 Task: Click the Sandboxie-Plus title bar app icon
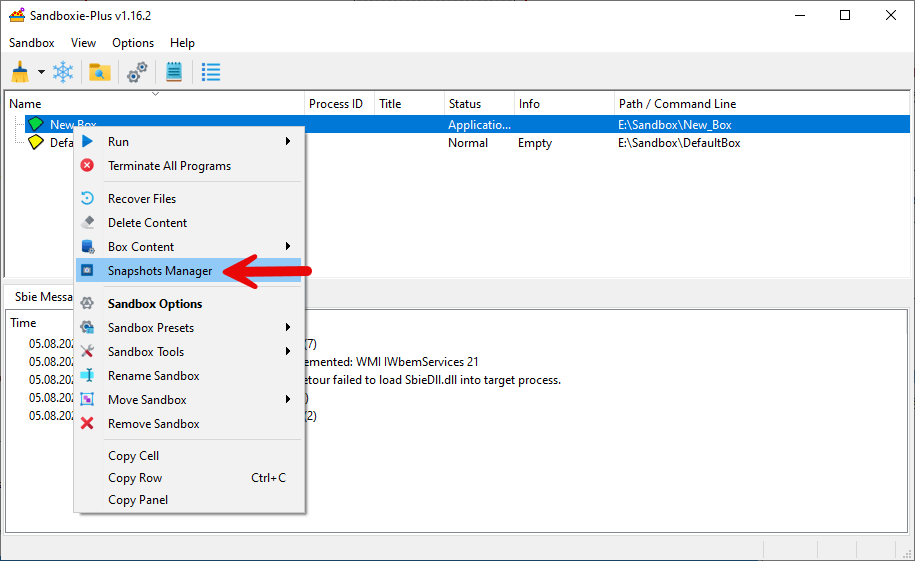(x=17, y=15)
